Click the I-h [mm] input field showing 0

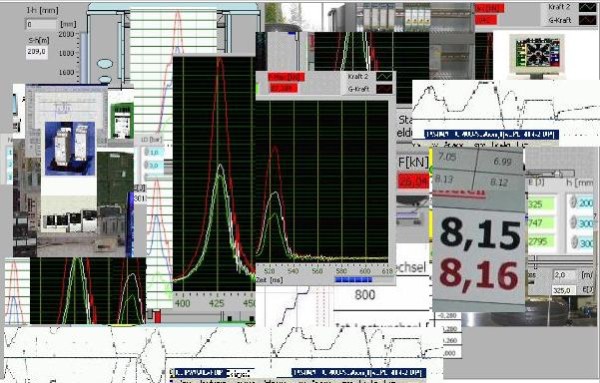coord(41,24)
